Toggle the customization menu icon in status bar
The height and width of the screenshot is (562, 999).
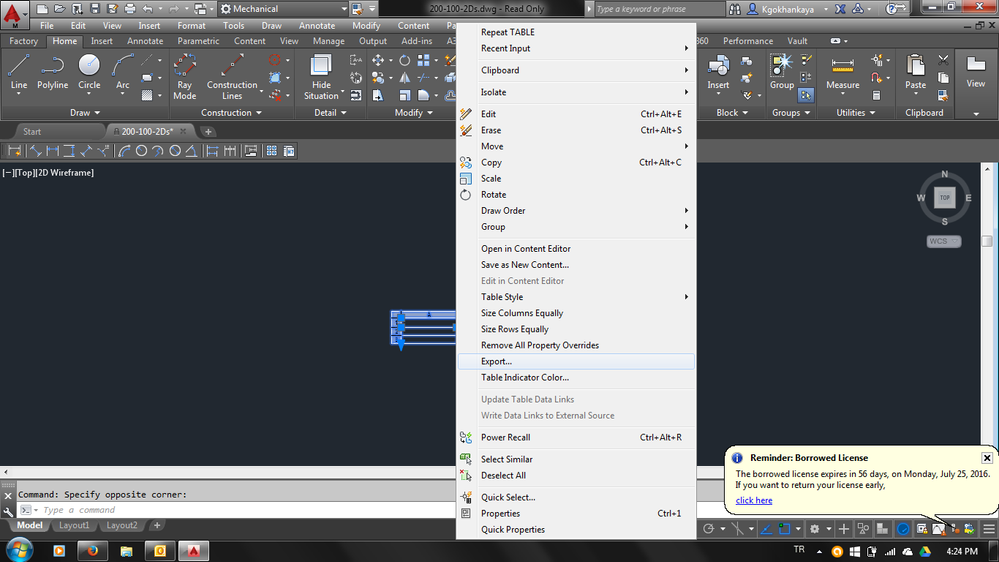(x=989, y=529)
